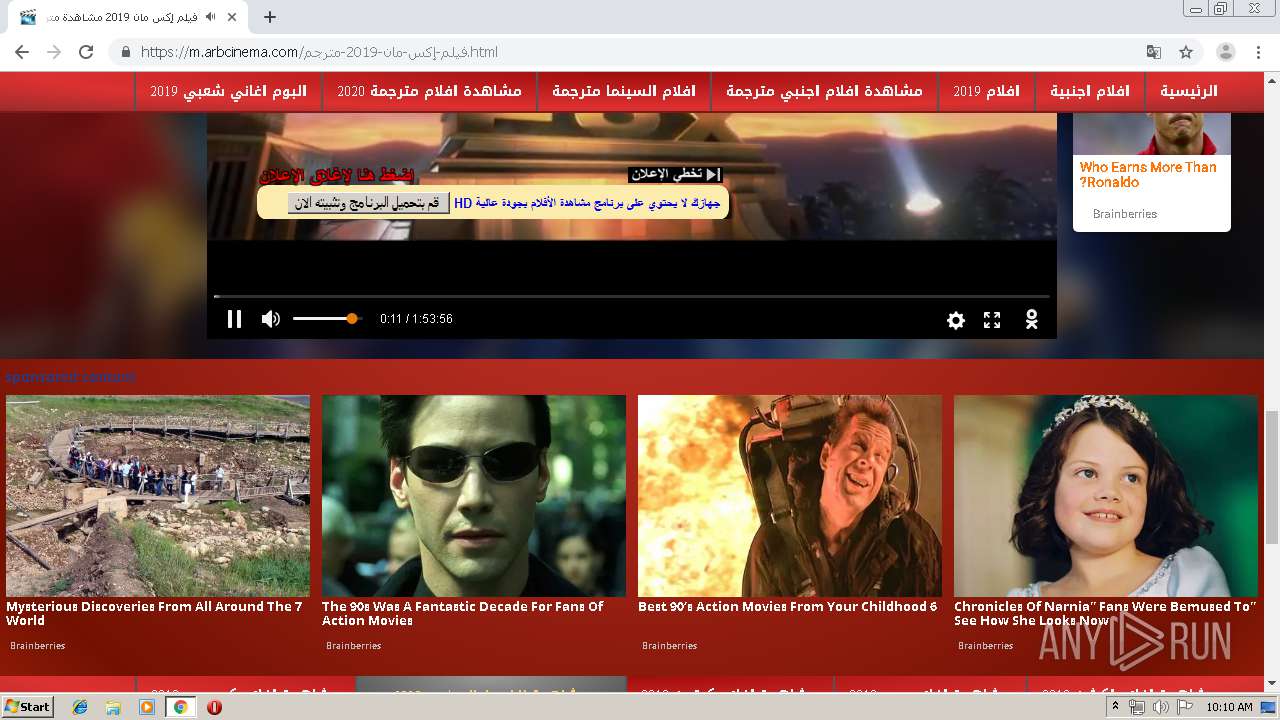
Task: Open افلام السينما مترجمة menu item
Action: click(624, 91)
